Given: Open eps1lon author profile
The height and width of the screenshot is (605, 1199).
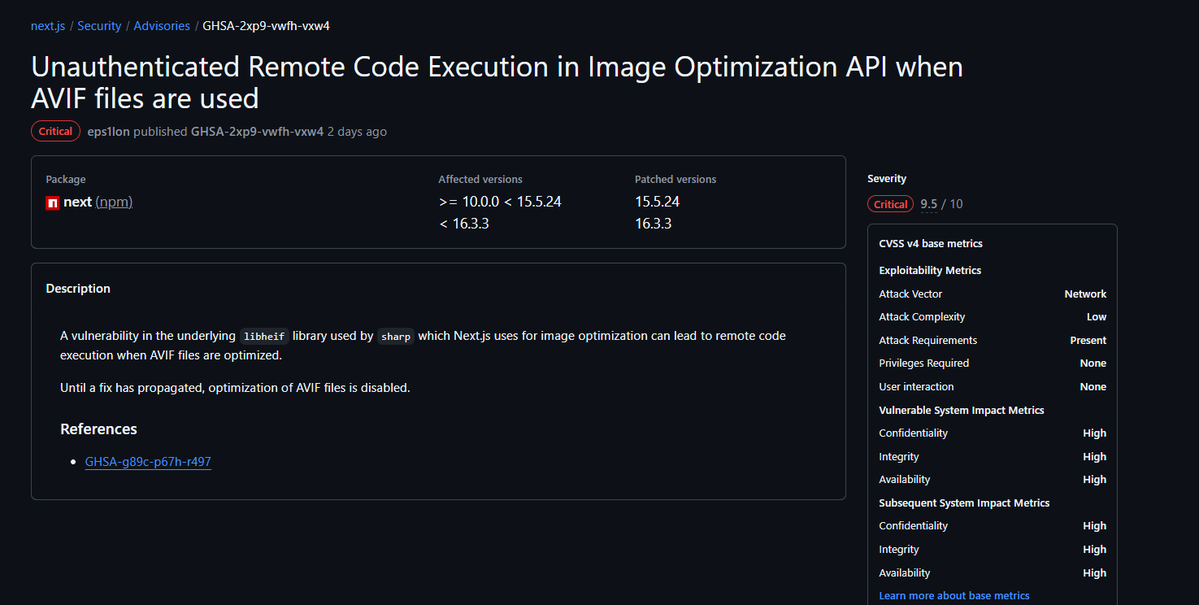Looking at the screenshot, I should click(109, 132).
